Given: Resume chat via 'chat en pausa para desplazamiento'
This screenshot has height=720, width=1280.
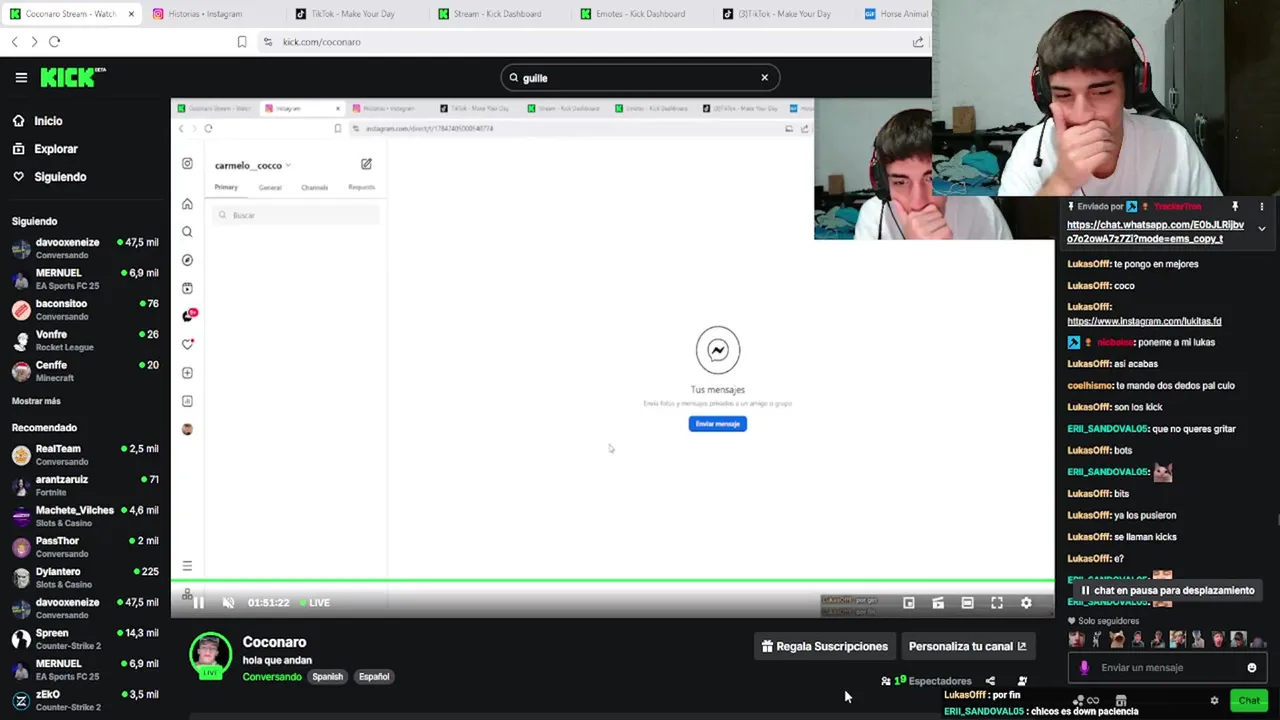Looking at the screenshot, I should click(1166, 591).
